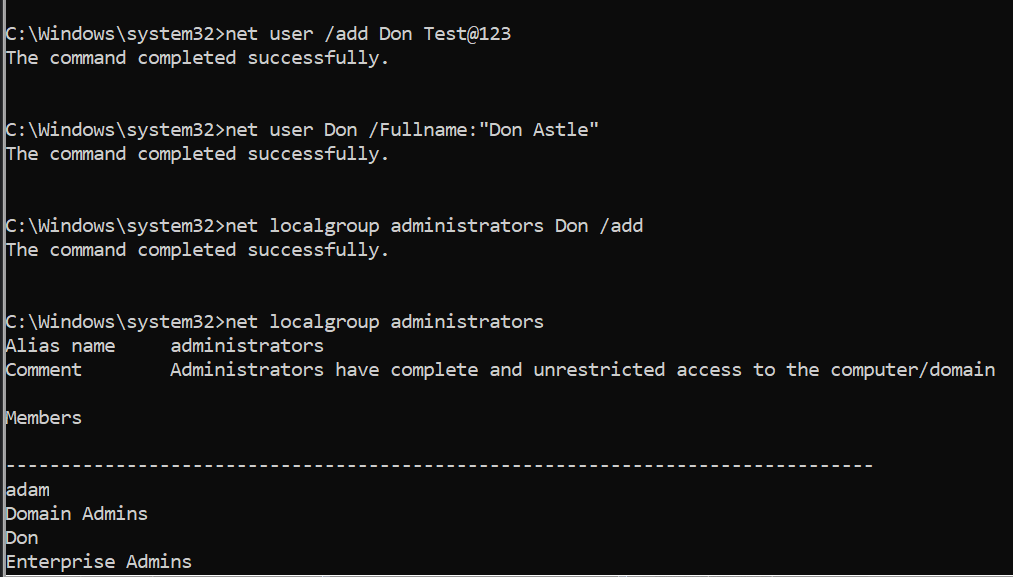
Task: Select the "Enterprise Admins" member entry
Action: pos(99,562)
